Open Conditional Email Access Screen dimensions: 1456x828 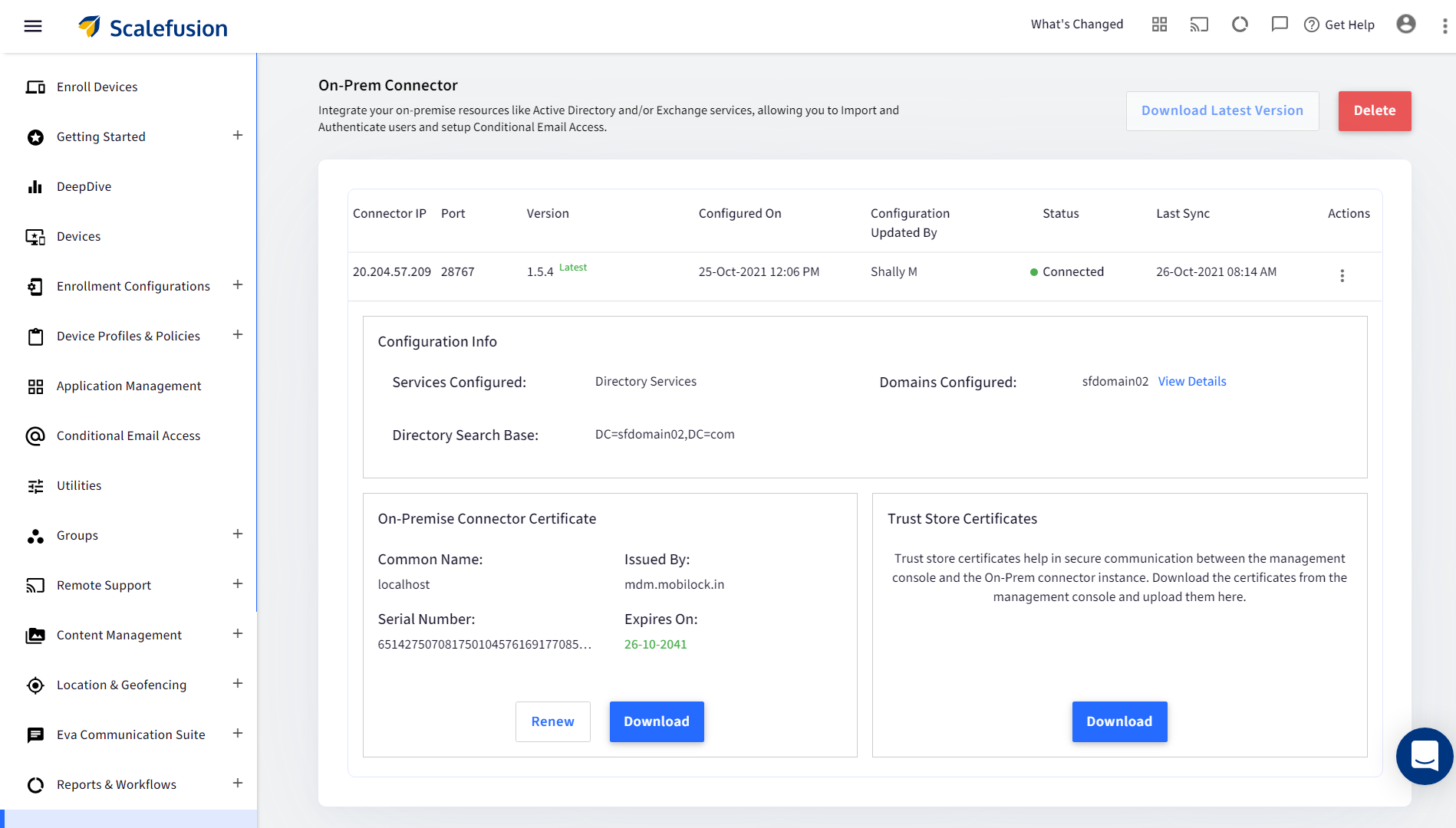coord(129,436)
